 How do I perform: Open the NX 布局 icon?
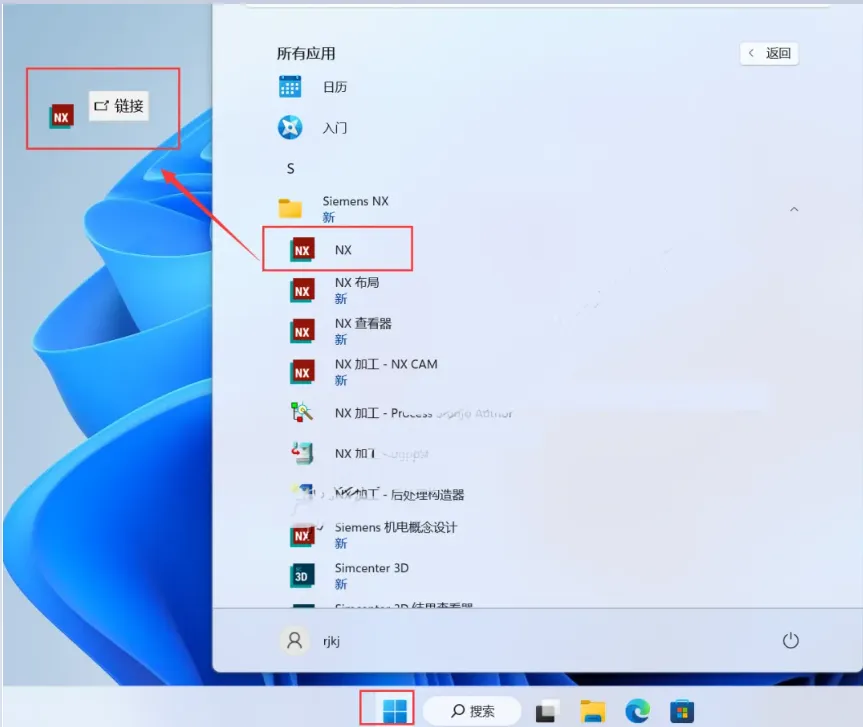(302, 291)
